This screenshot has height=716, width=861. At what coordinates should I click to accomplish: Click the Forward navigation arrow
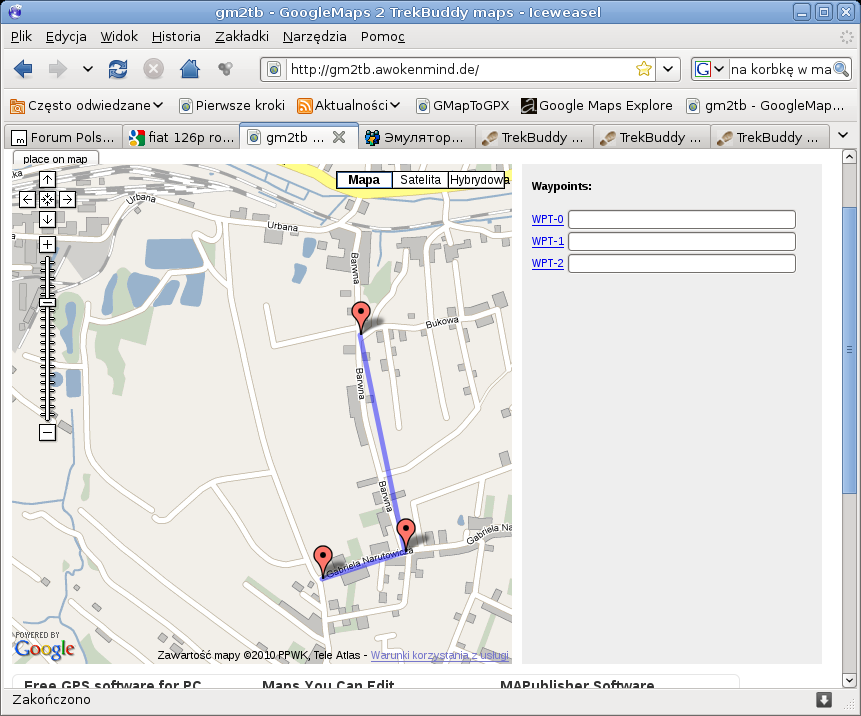pyautogui.click(x=57, y=69)
